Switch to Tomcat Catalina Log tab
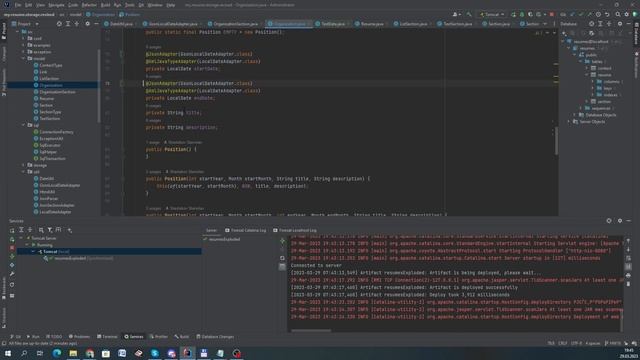 click(246, 231)
